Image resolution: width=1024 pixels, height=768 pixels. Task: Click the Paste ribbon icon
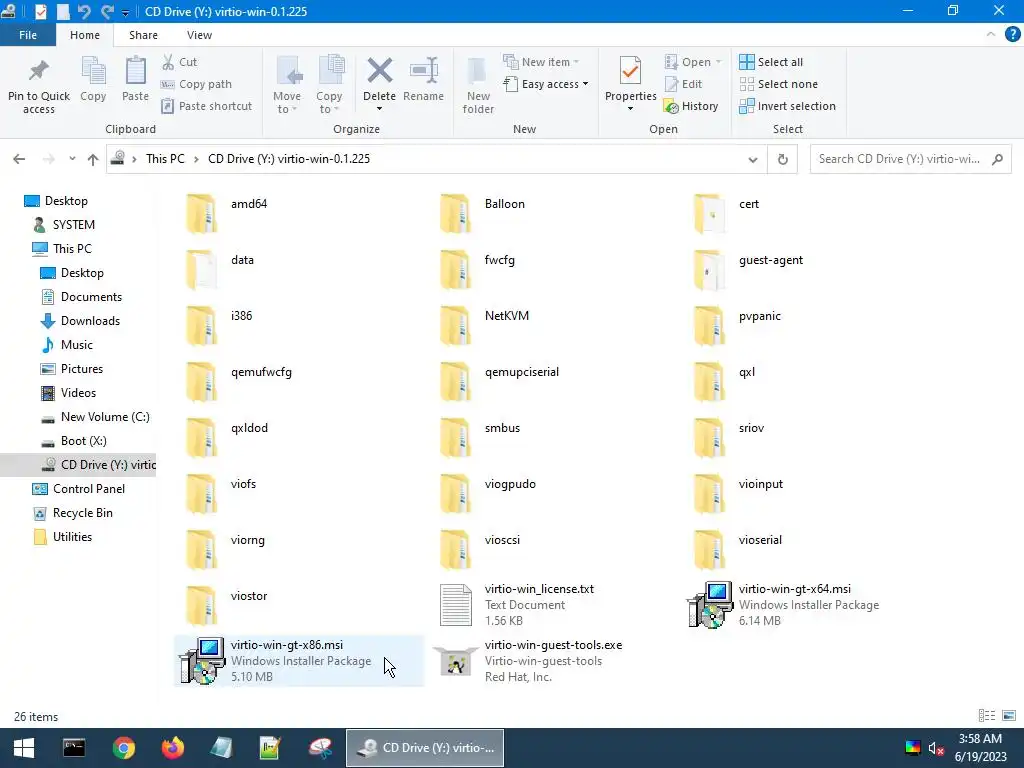click(x=135, y=71)
